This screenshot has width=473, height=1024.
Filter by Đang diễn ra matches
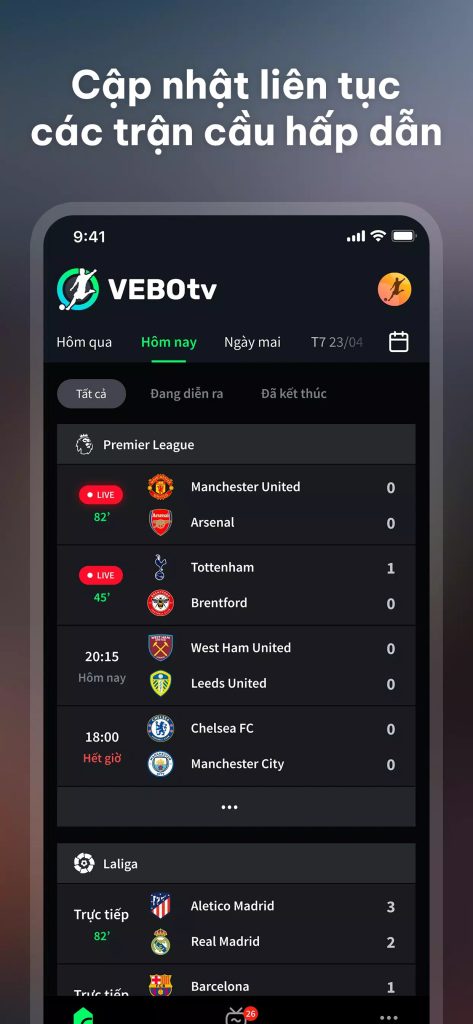pos(187,394)
